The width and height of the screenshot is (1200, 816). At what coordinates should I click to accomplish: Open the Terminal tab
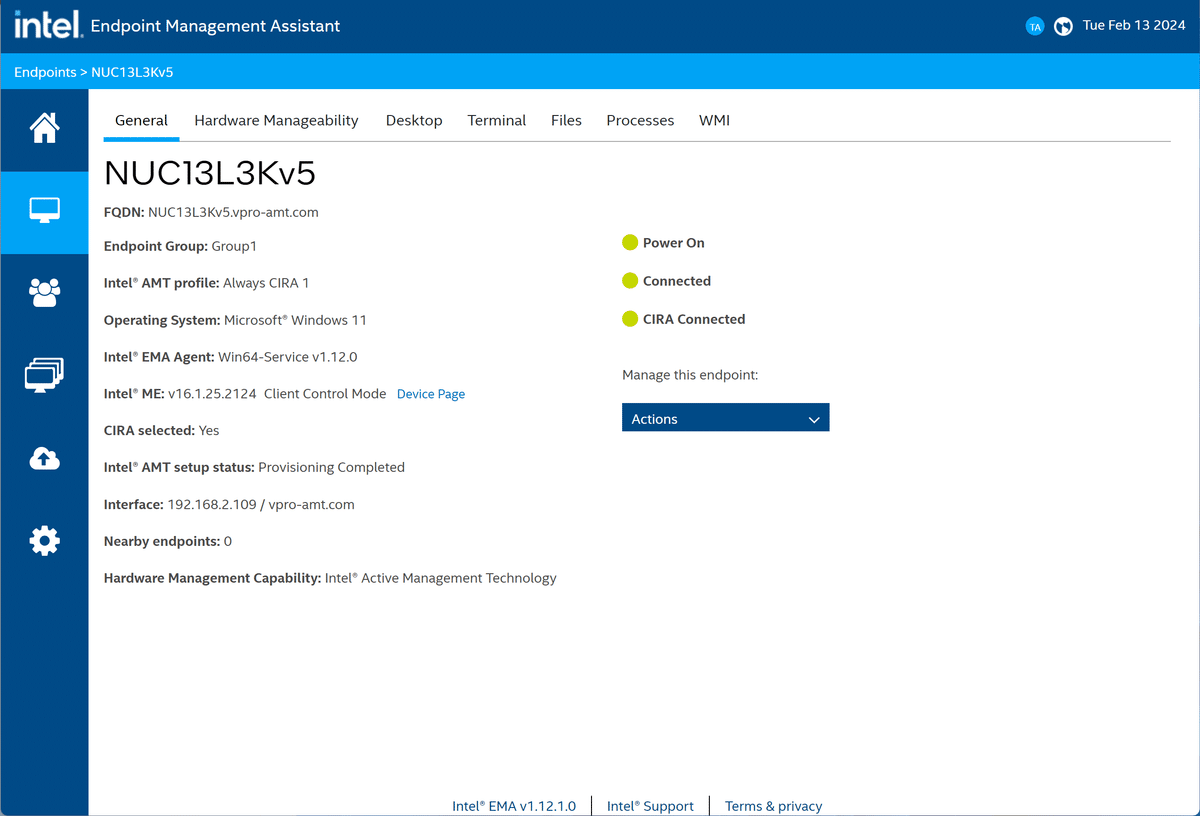coord(497,120)
